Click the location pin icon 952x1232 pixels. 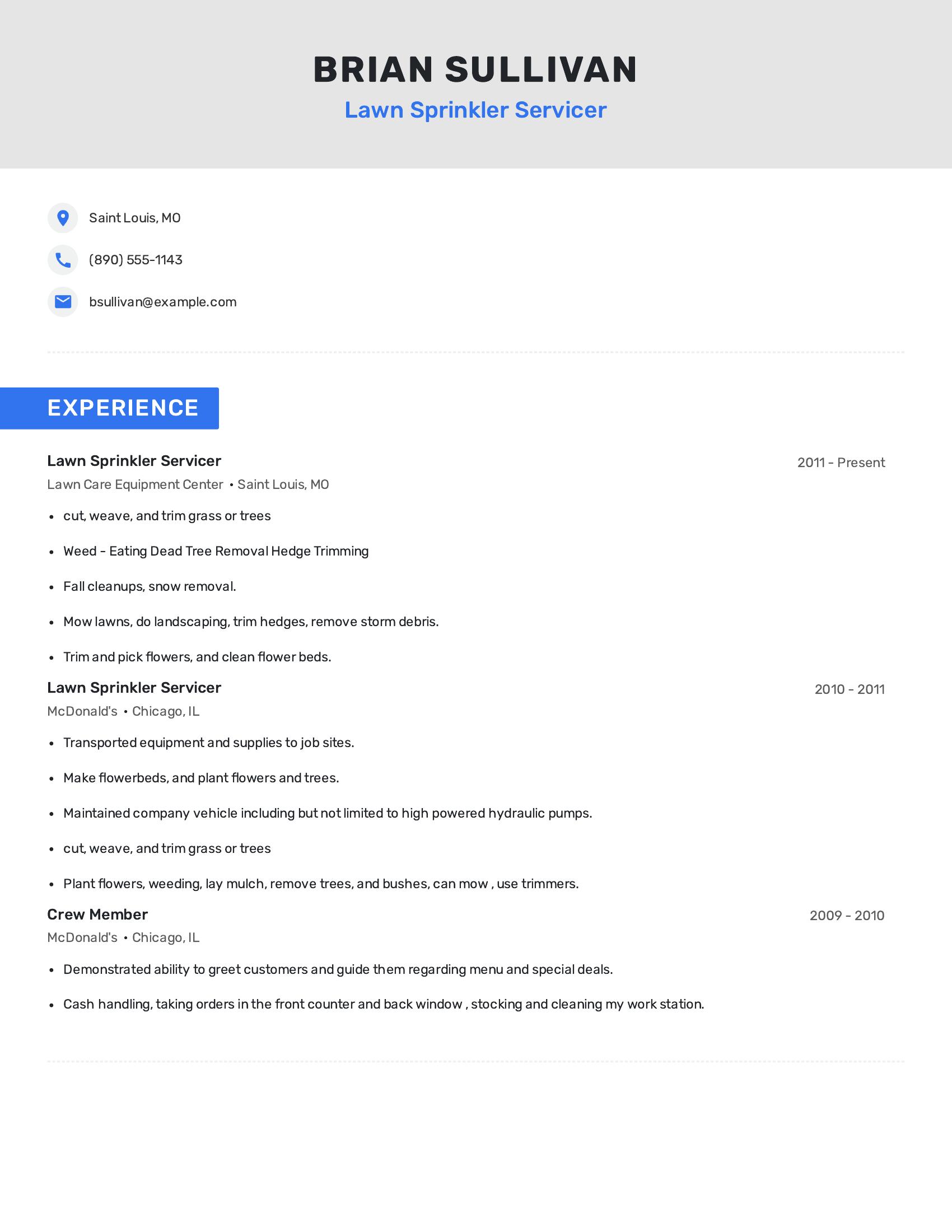[x=63, y=218]
